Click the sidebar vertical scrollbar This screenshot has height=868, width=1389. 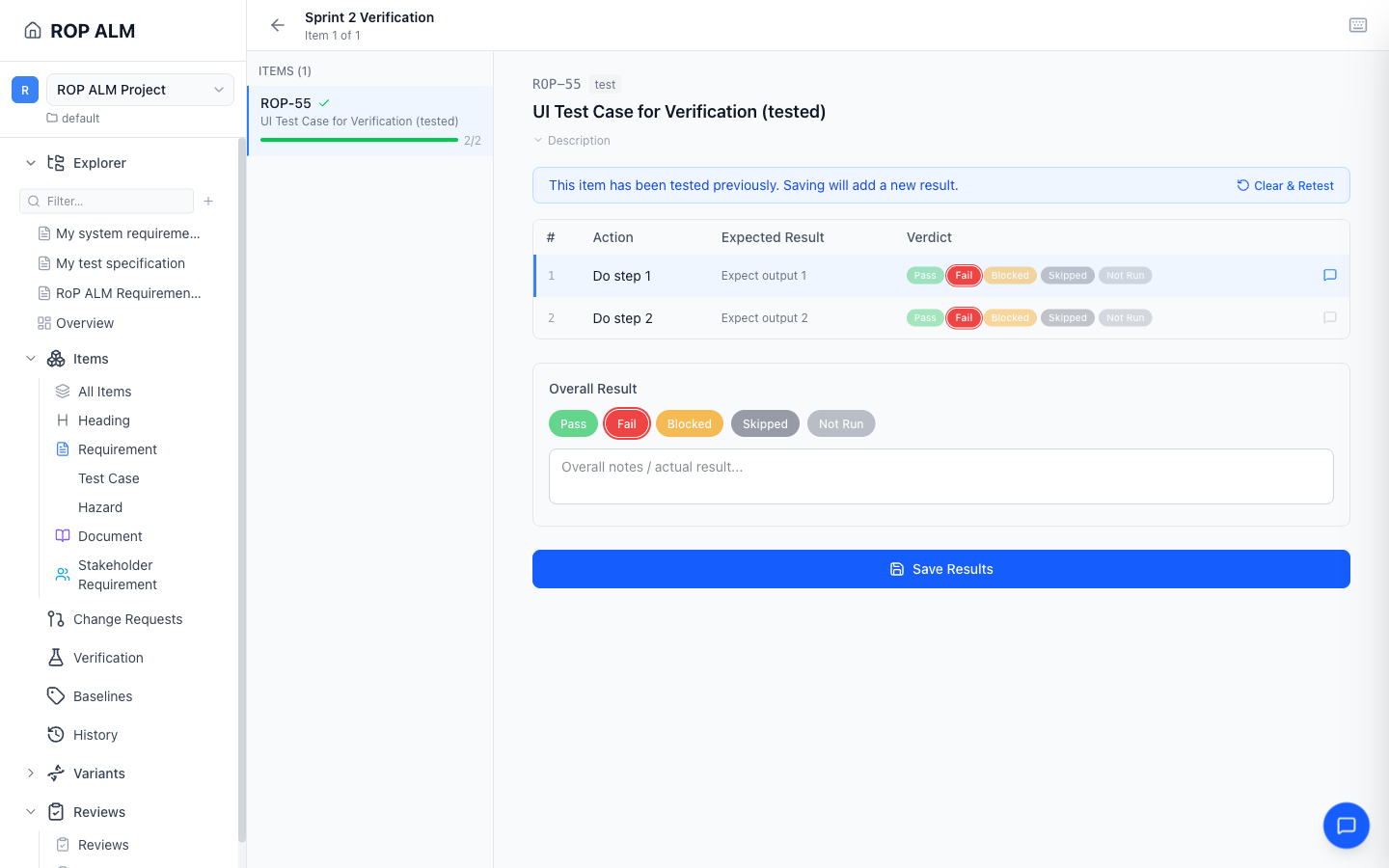pos(241,490)
